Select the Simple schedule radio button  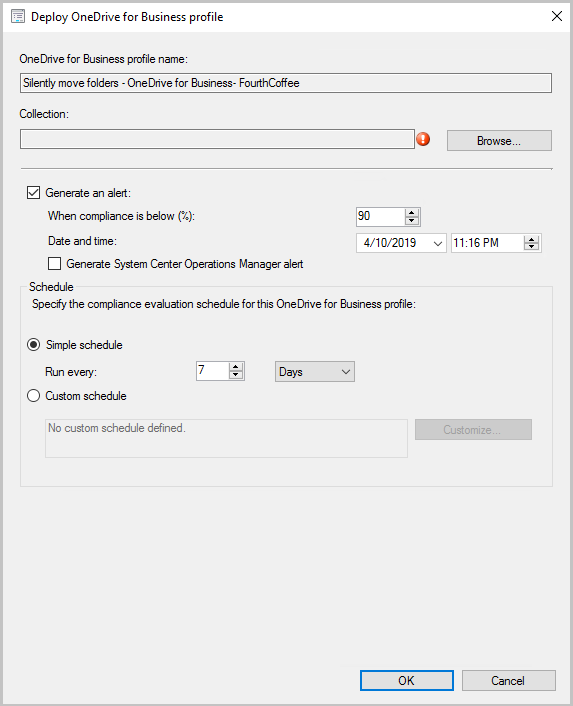coord(33,345)
